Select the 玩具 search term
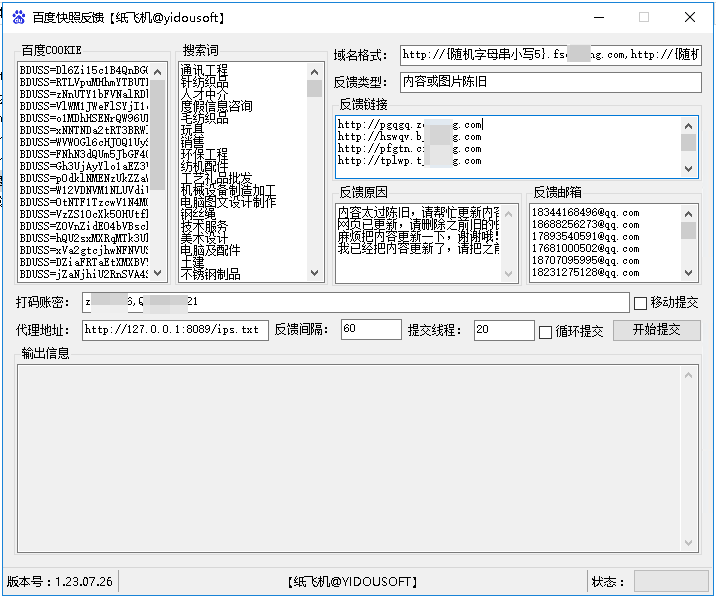Image resolution: width=716 pixels, height=598 pixels. 192,130
